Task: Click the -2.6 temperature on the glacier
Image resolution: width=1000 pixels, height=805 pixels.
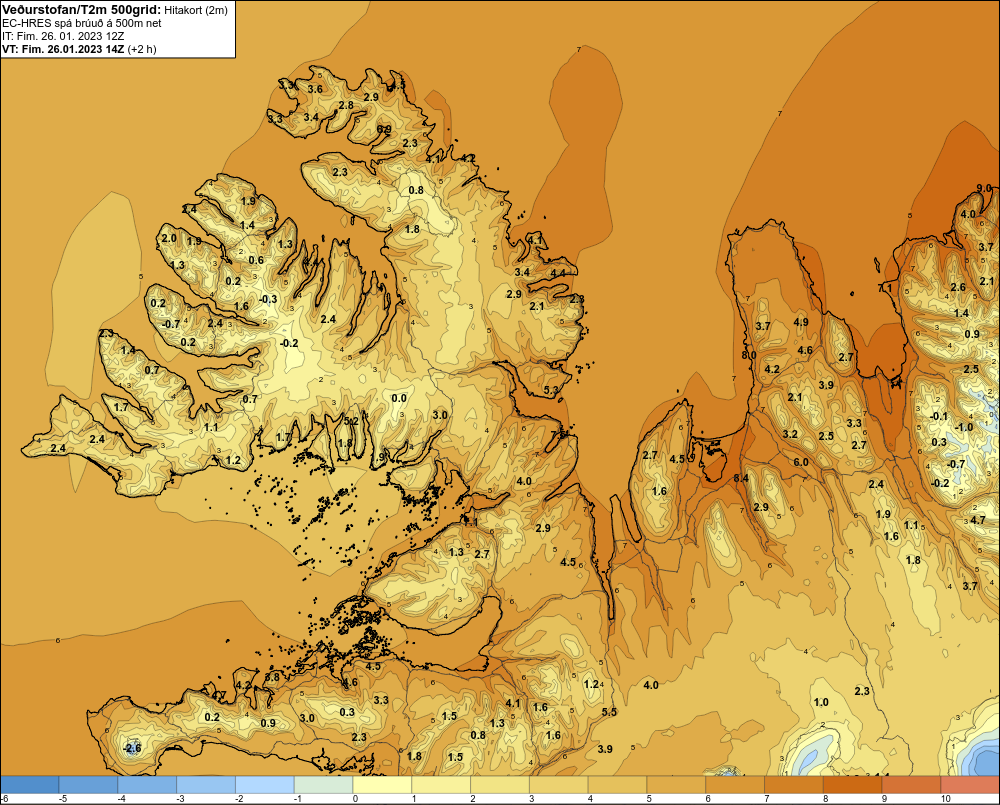Action: pos(132,748)
